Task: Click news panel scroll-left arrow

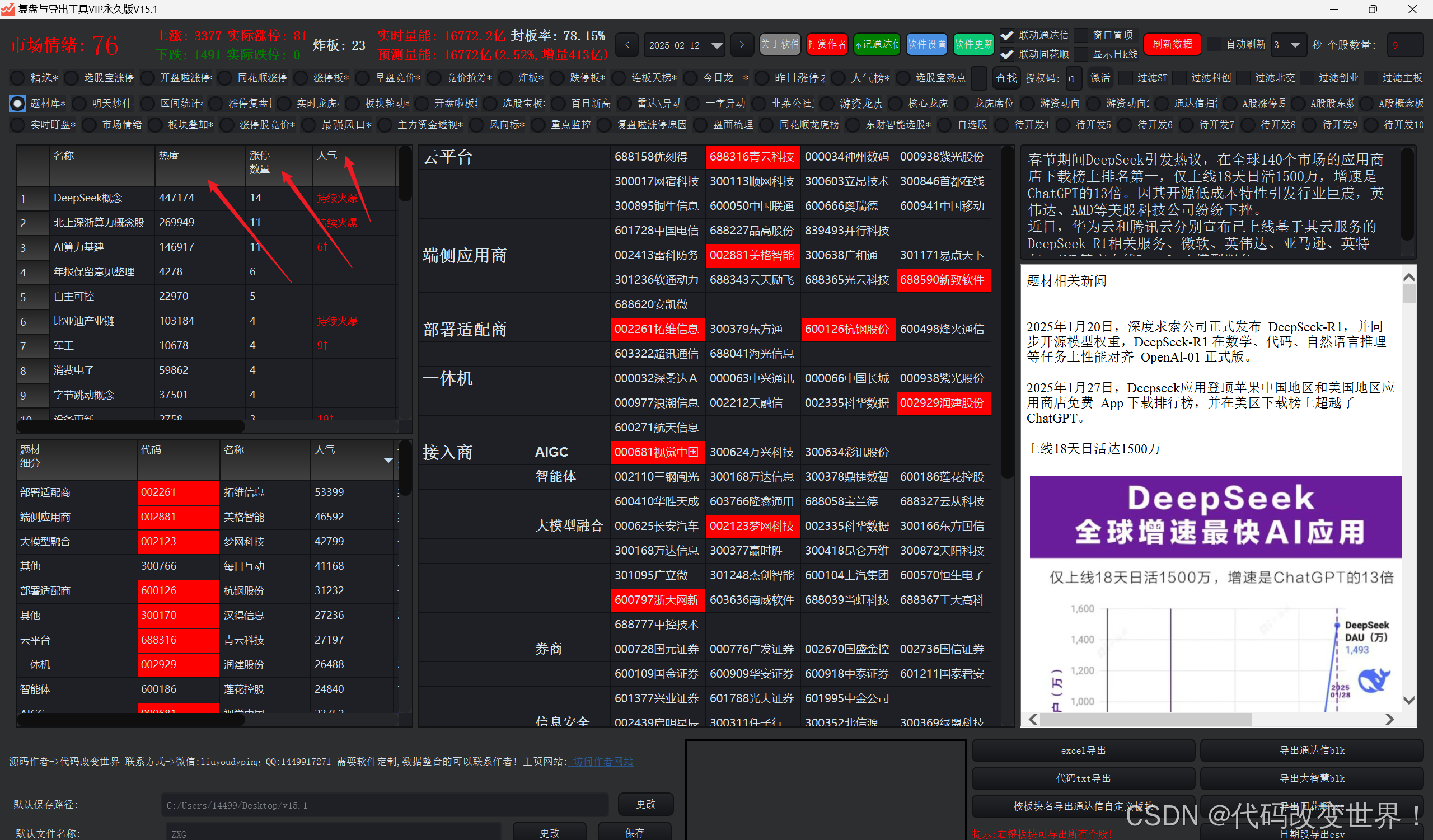Action: [1033, 719]
